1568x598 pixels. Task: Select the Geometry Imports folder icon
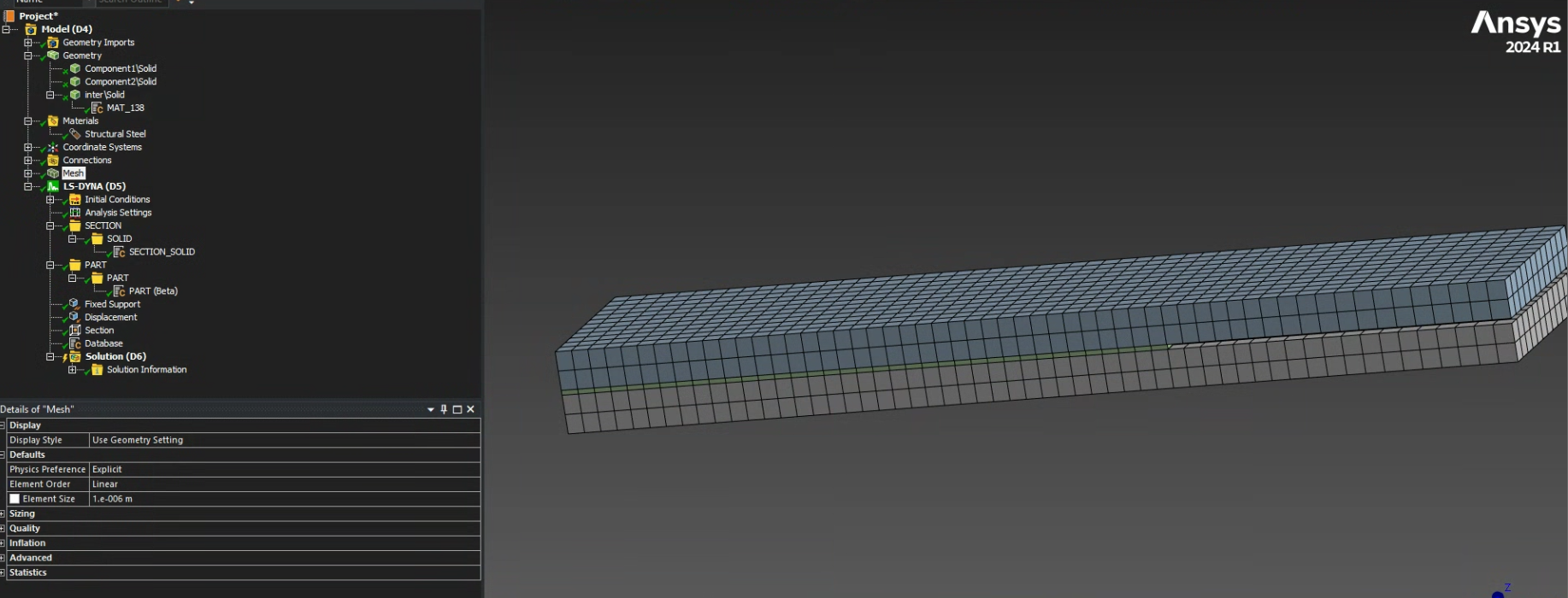(53, 42)
